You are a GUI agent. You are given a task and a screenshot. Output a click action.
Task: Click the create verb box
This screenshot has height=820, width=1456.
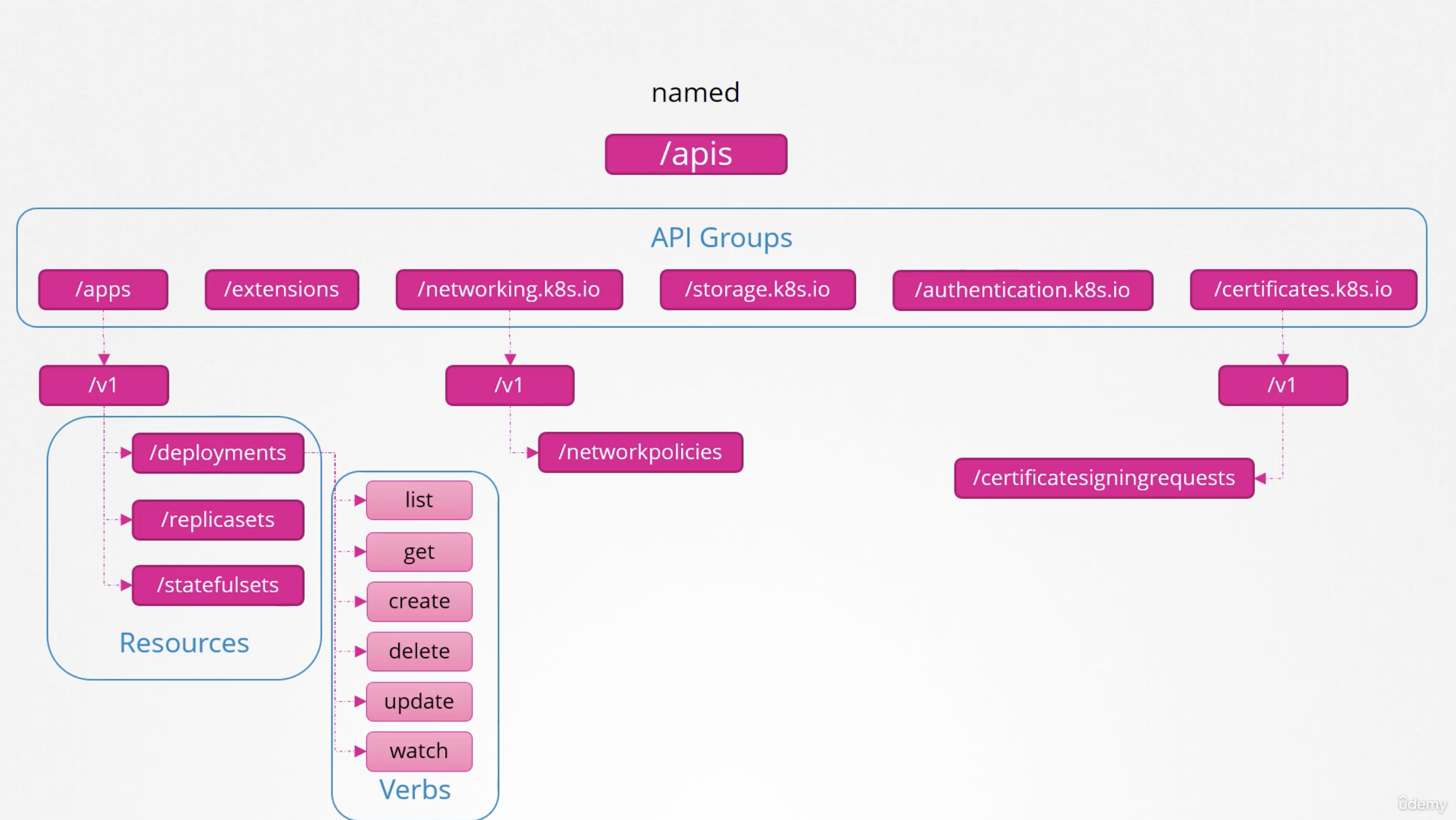(x=419, y=601)
